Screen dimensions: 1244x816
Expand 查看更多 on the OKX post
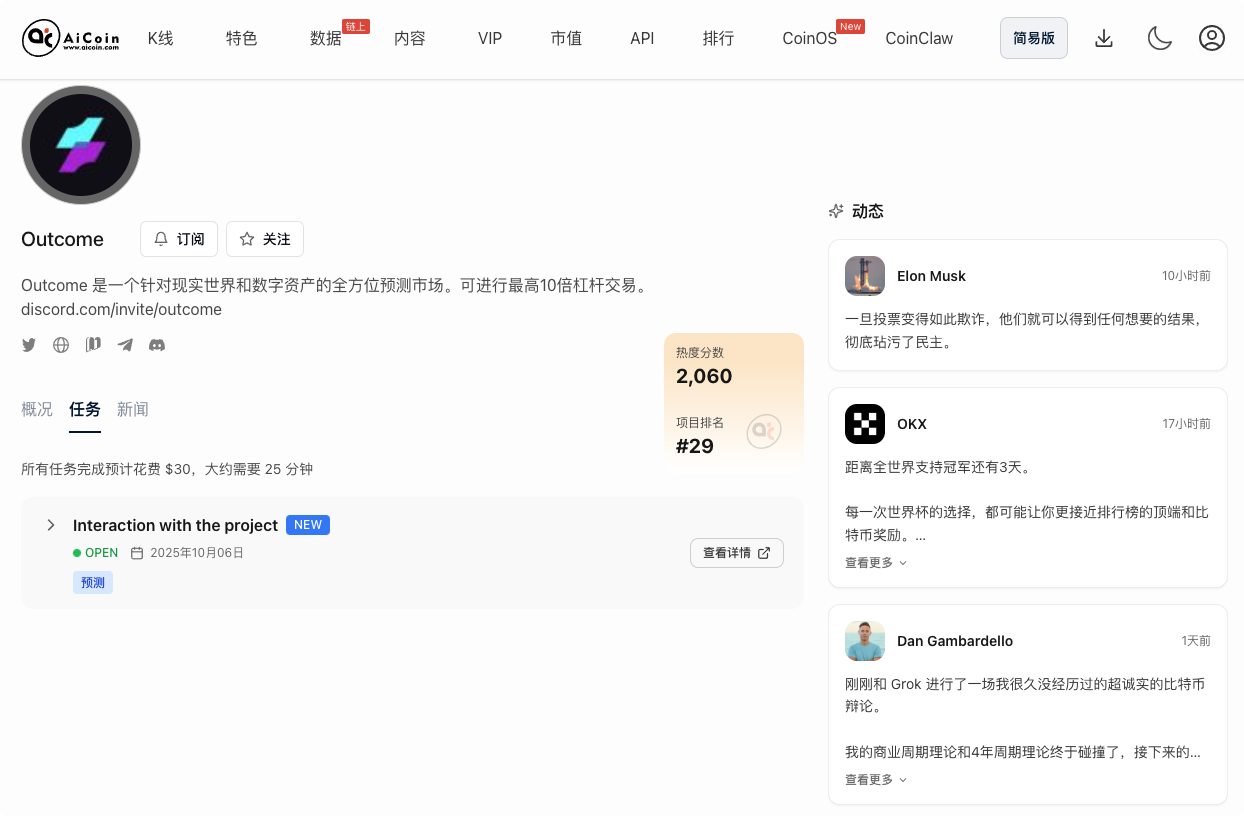[x=876, y=563]
